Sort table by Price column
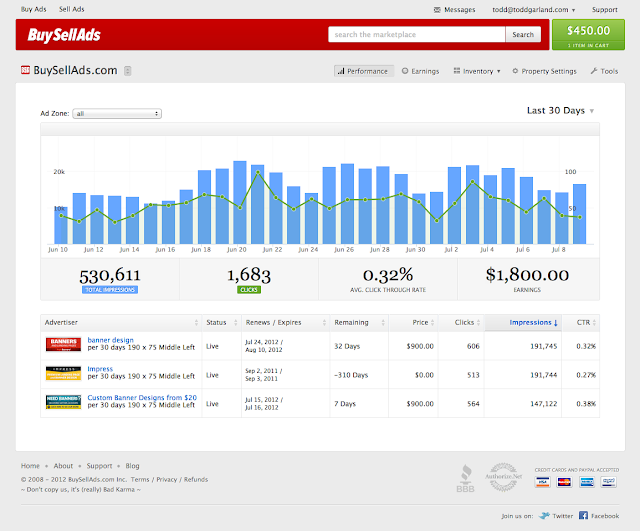Viewport: 640px width, 531px height. [413, 322]
